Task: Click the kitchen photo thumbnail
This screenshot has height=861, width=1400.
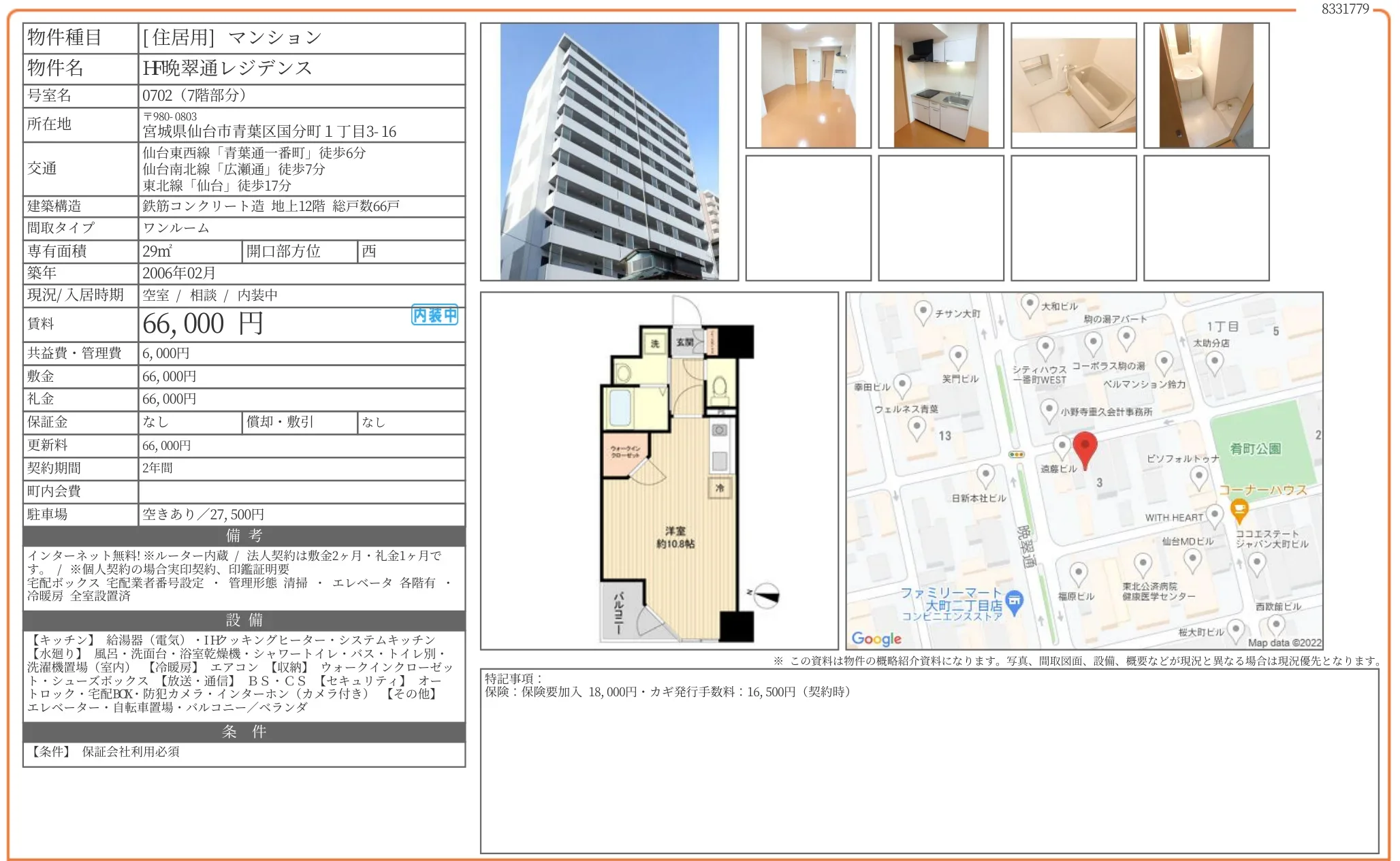Action: point(940,84)
